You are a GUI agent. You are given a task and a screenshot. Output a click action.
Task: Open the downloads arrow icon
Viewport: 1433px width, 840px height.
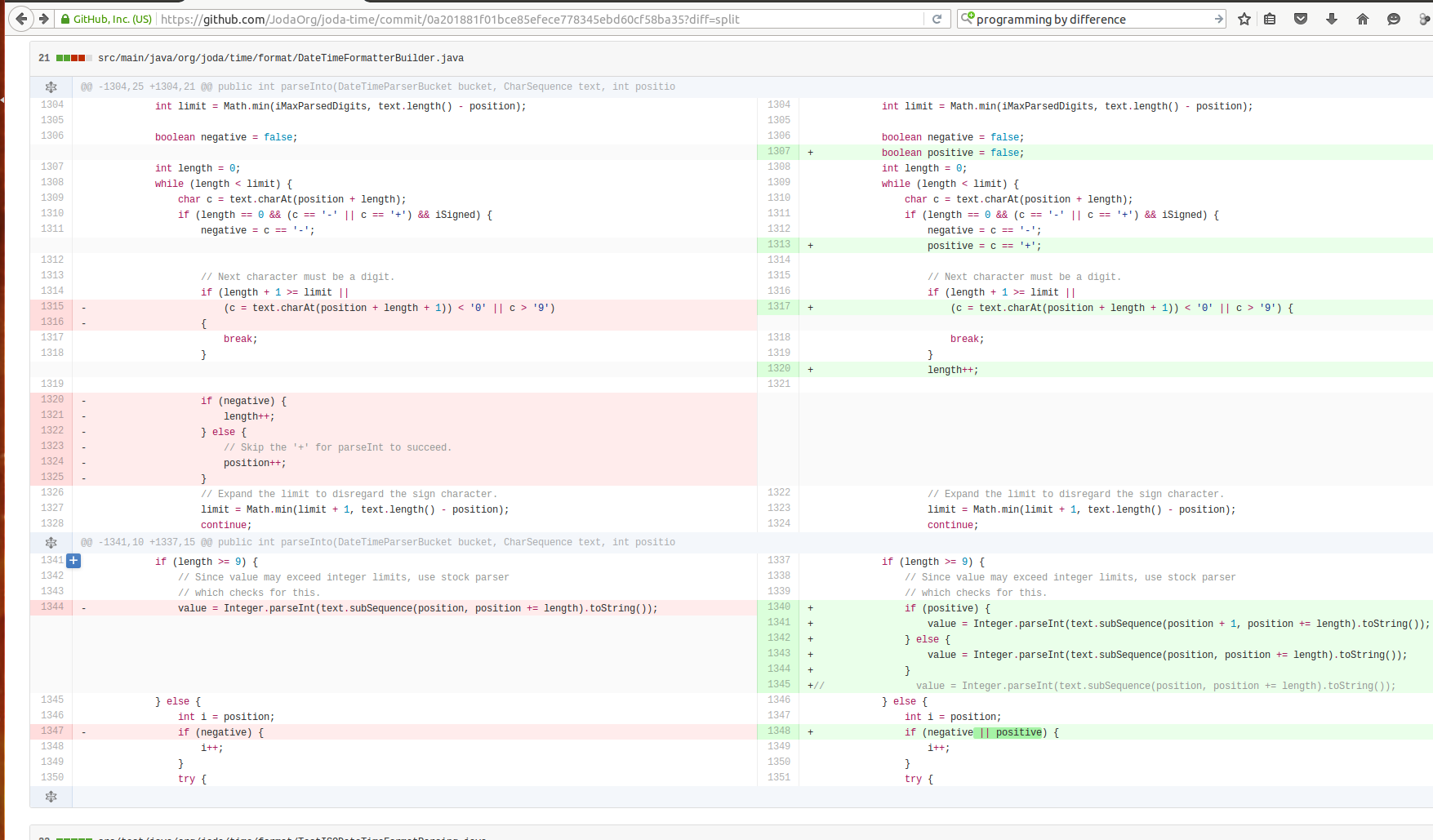click(1332, 19)
